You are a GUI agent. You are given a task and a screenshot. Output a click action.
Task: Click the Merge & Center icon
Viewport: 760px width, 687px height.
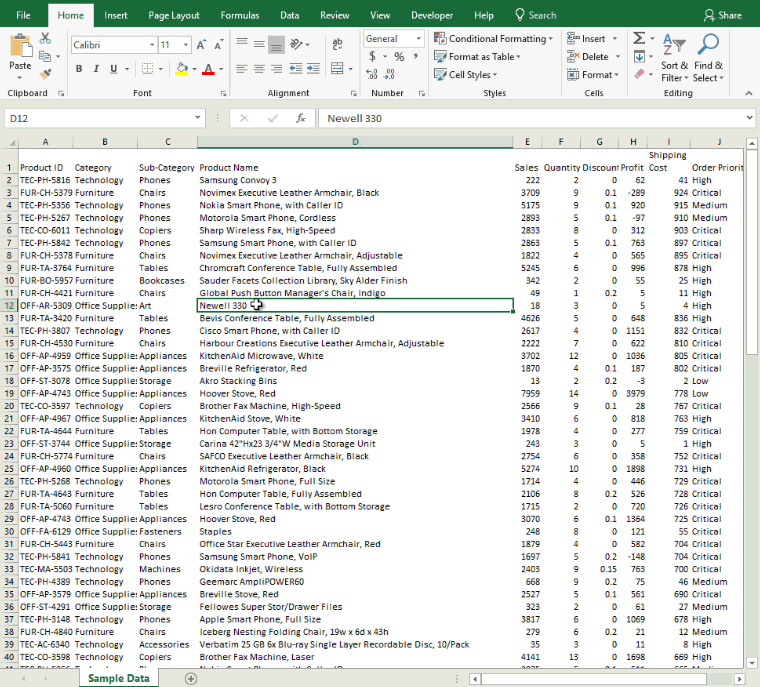click(337, 69)
